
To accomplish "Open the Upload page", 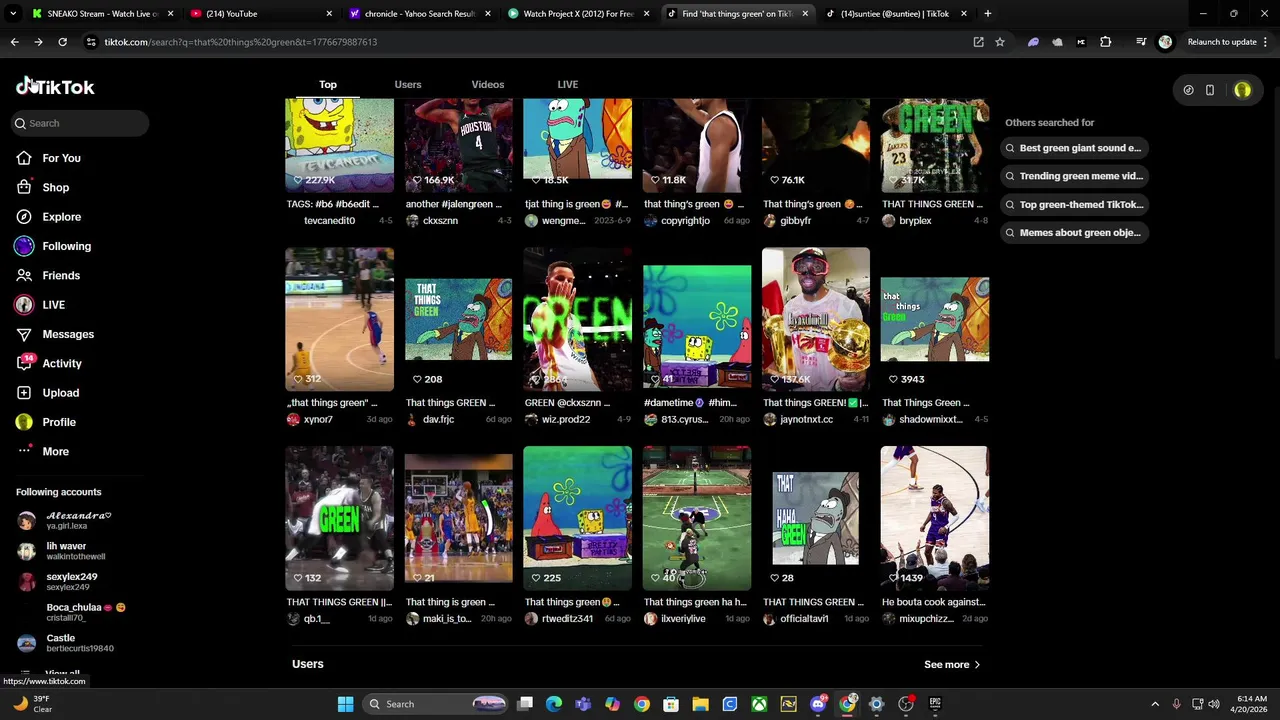I will click(60, 393).
